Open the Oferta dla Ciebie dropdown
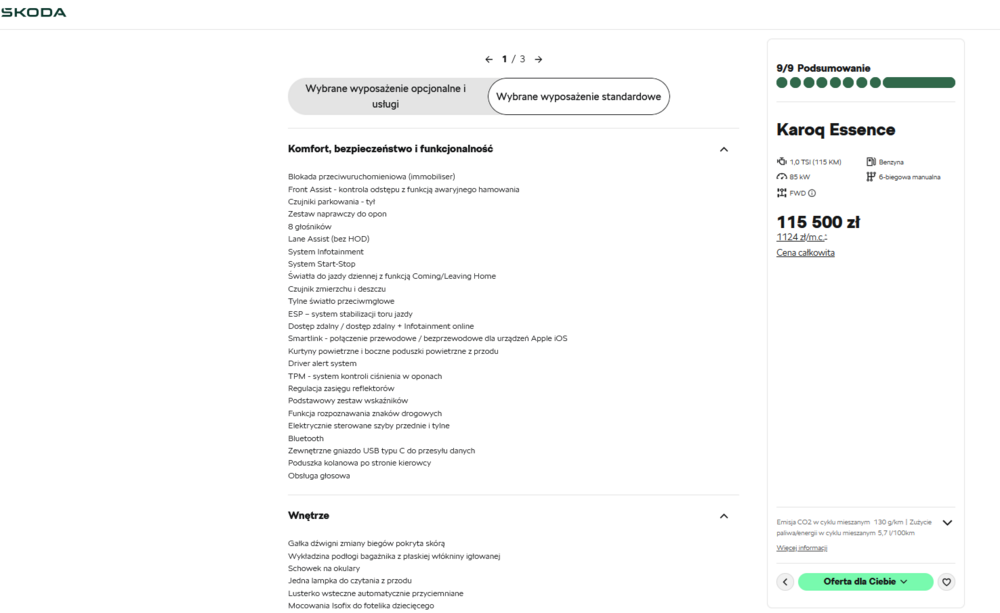The image size is (1000, 613). (x=865, y=581)
